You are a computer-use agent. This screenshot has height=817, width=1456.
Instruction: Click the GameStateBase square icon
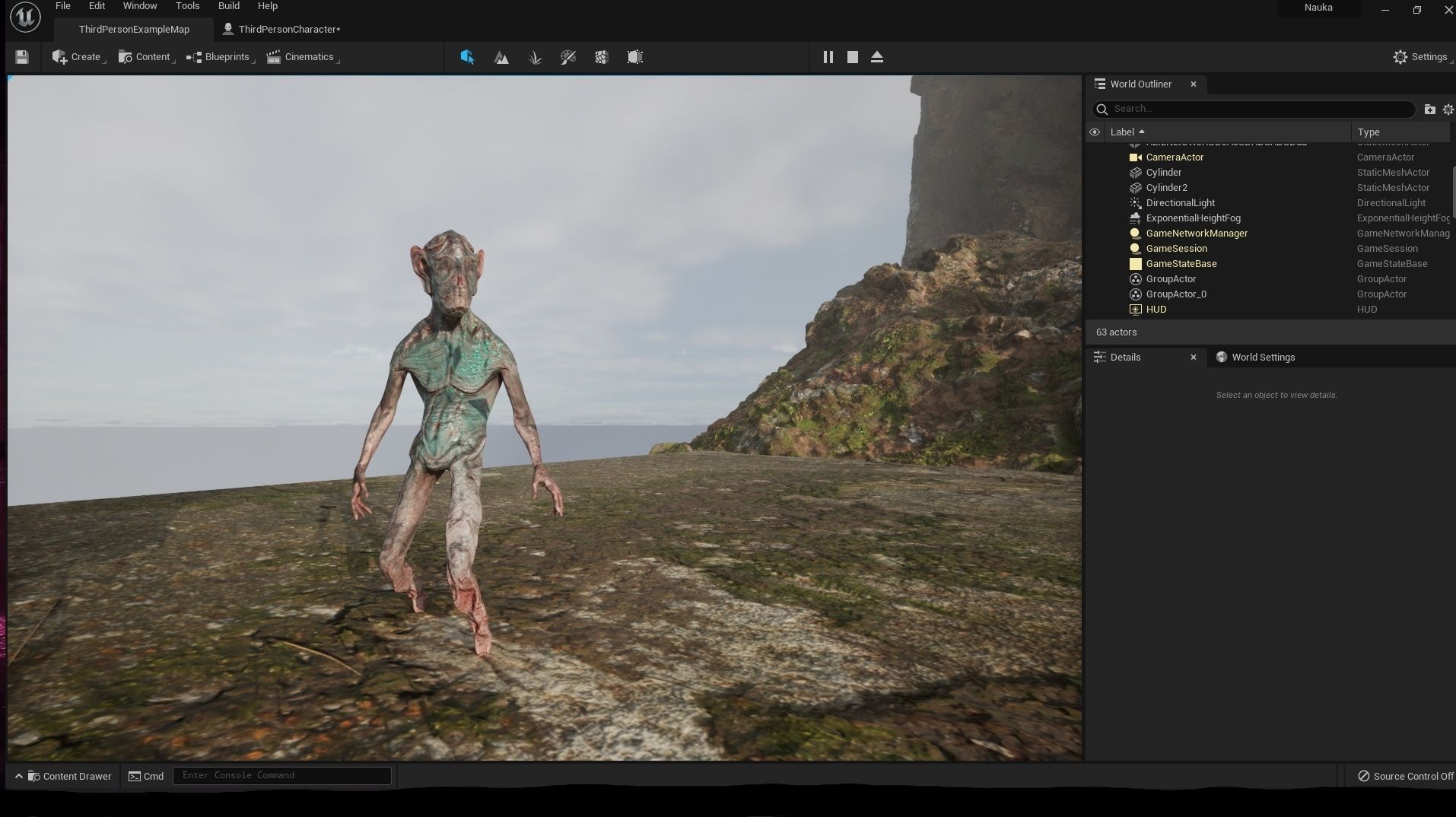click(1136, 264)
